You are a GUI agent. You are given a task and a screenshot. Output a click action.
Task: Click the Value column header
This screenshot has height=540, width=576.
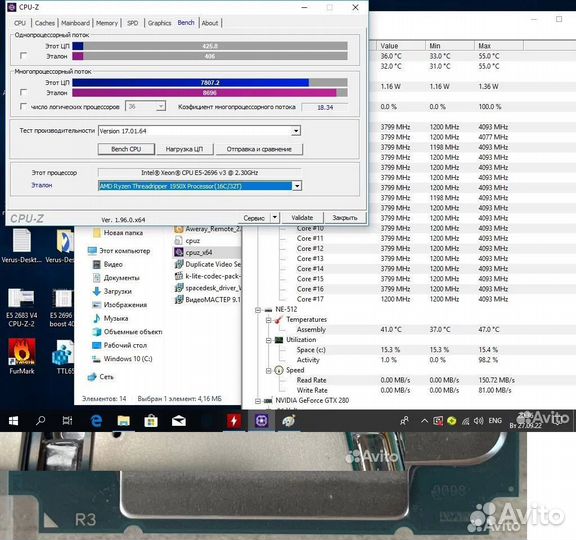401,46
